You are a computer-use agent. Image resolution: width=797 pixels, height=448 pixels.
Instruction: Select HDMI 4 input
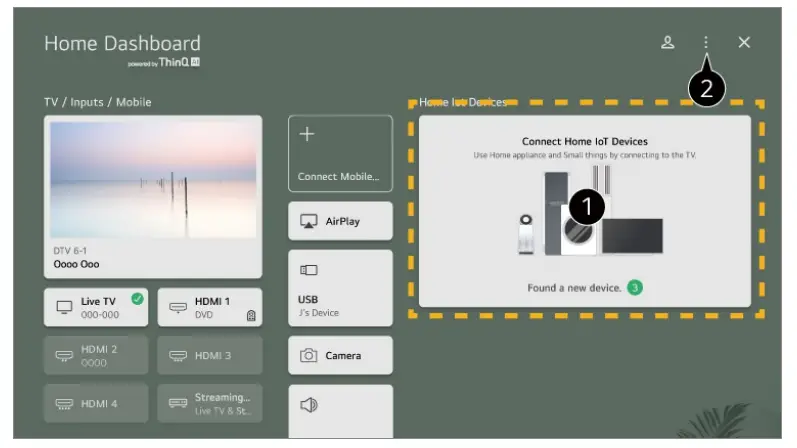[96, 403]
